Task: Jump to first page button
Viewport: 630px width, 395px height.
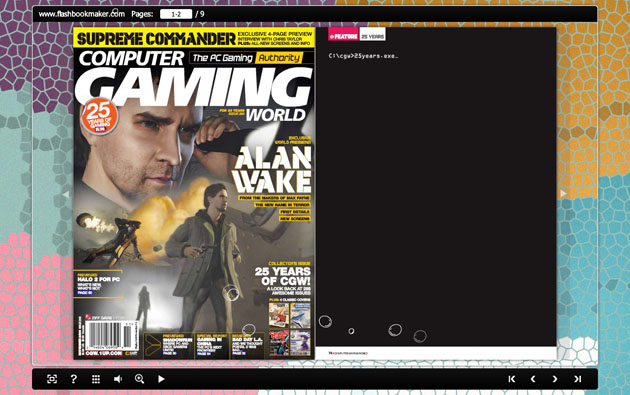Action: click(x=511, y=379)
